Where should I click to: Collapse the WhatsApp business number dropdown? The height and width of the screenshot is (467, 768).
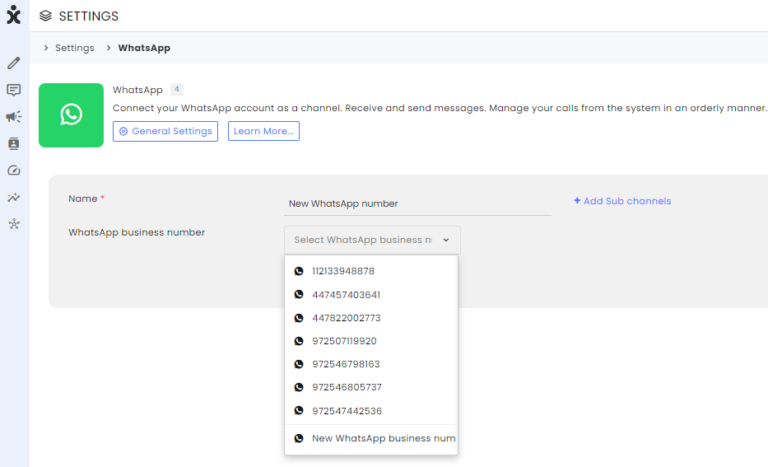coord(372,240)
